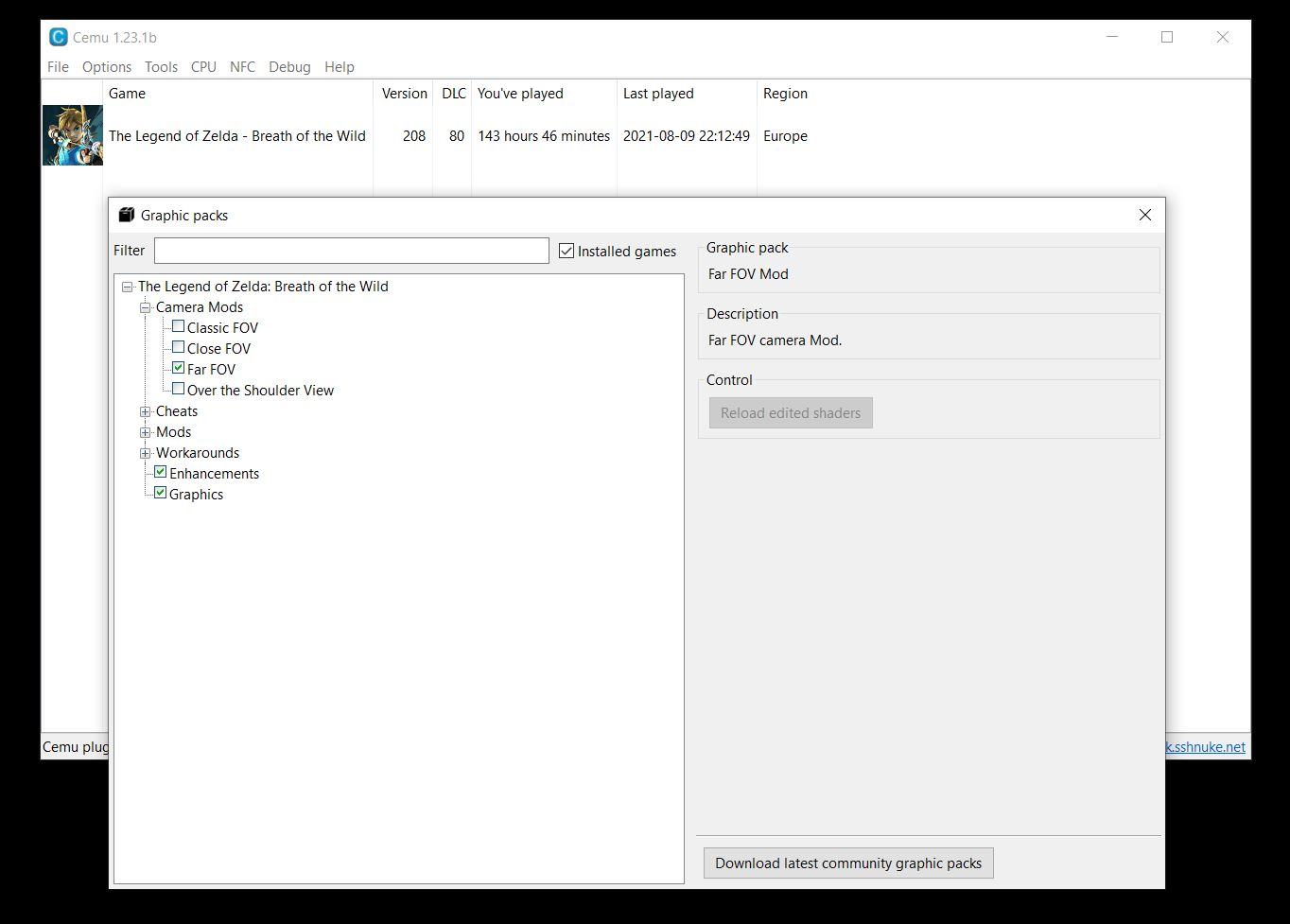1290x924 pixels.
Task: Toggle the Installed games checkbox
Action: coord(567,251)
